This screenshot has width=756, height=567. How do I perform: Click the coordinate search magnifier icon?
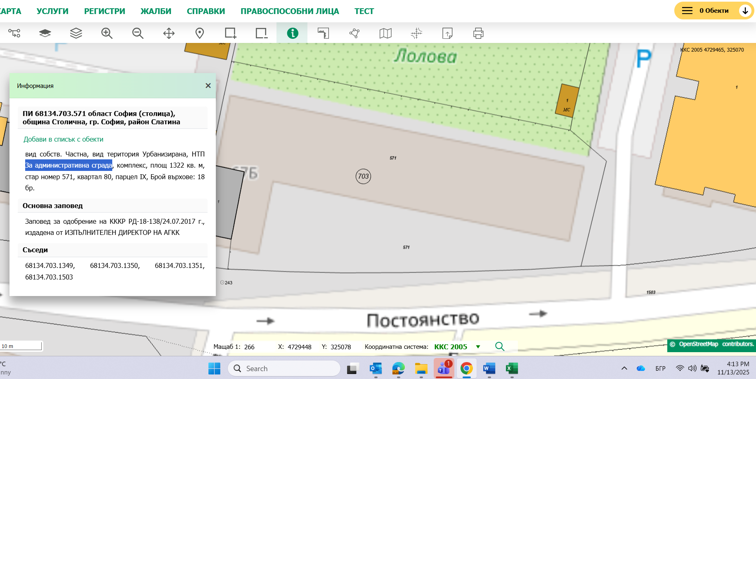coord(500,347)
